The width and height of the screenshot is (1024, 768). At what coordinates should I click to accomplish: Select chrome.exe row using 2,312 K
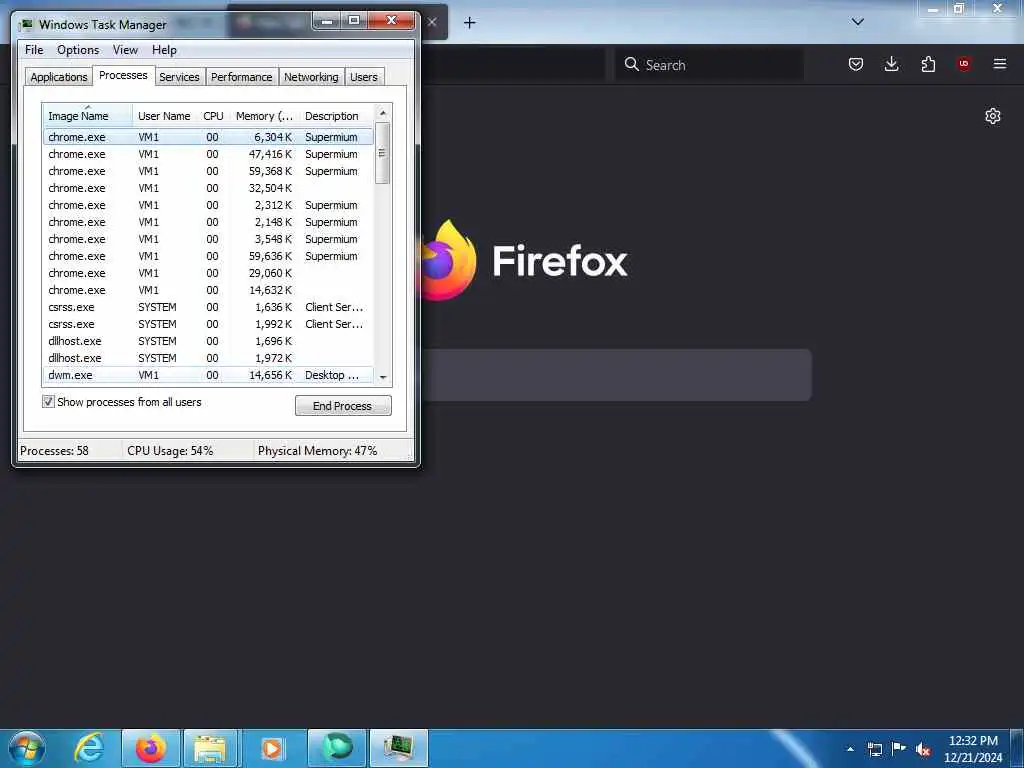click(x=208, y=205)
